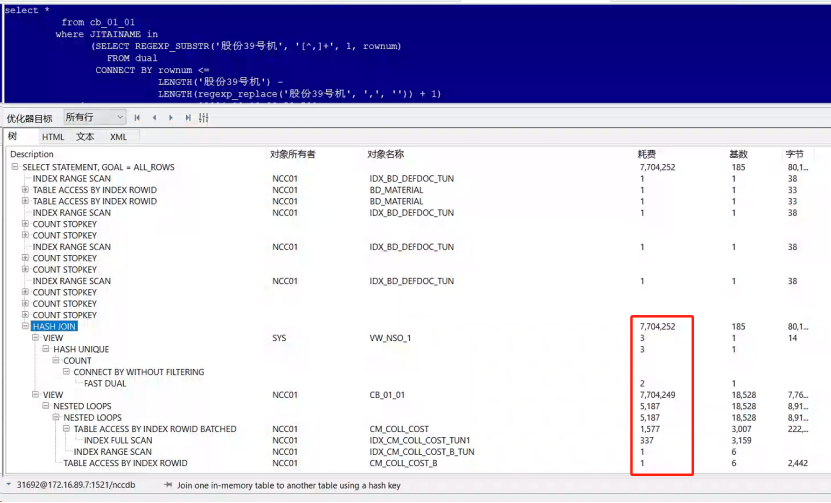Viewport: 831px width, 503px height.
Task: Switch to the 文本 tab
Action: pyautogui.click(x=85, y=137)
